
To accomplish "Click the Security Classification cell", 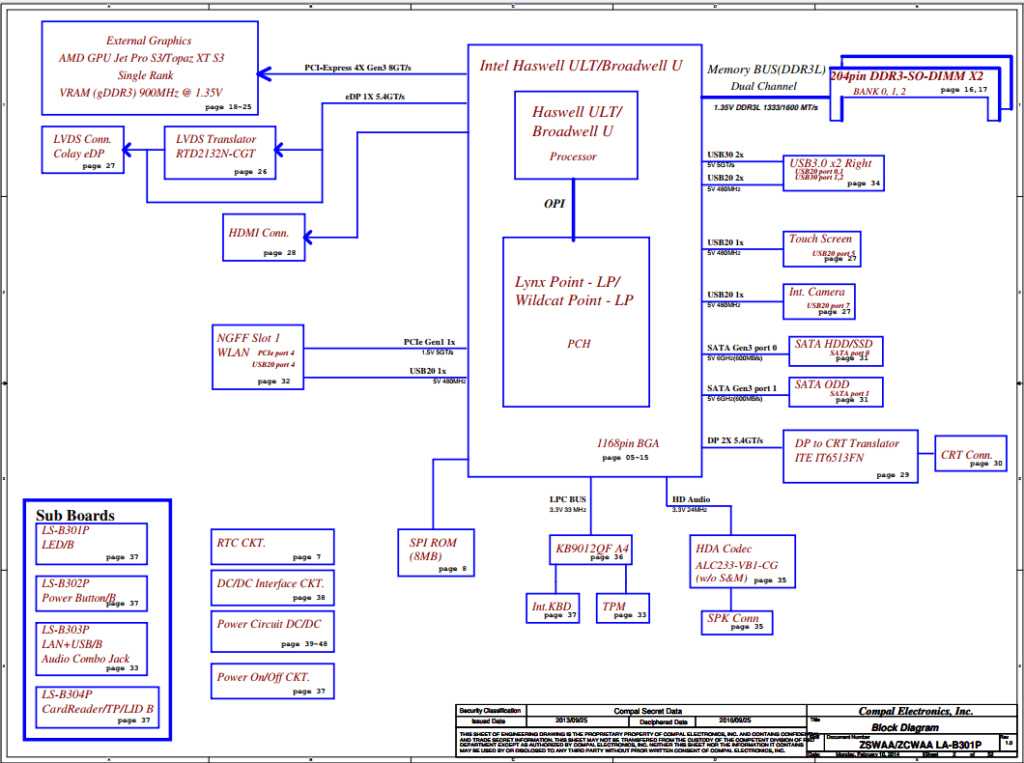I will (490, 711).
